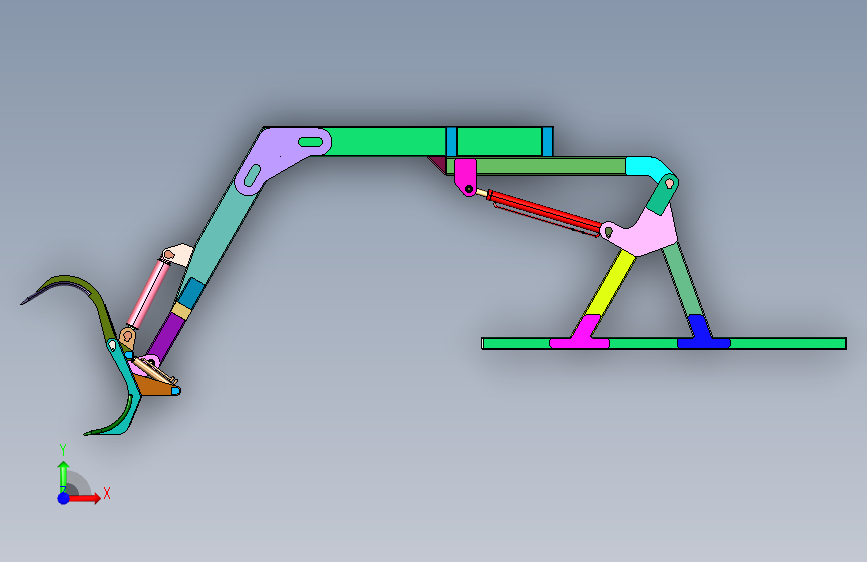Pick the yellow diagonal support strut
The image size is (867, 562).
pyautogui.click(x=610, y=283)
